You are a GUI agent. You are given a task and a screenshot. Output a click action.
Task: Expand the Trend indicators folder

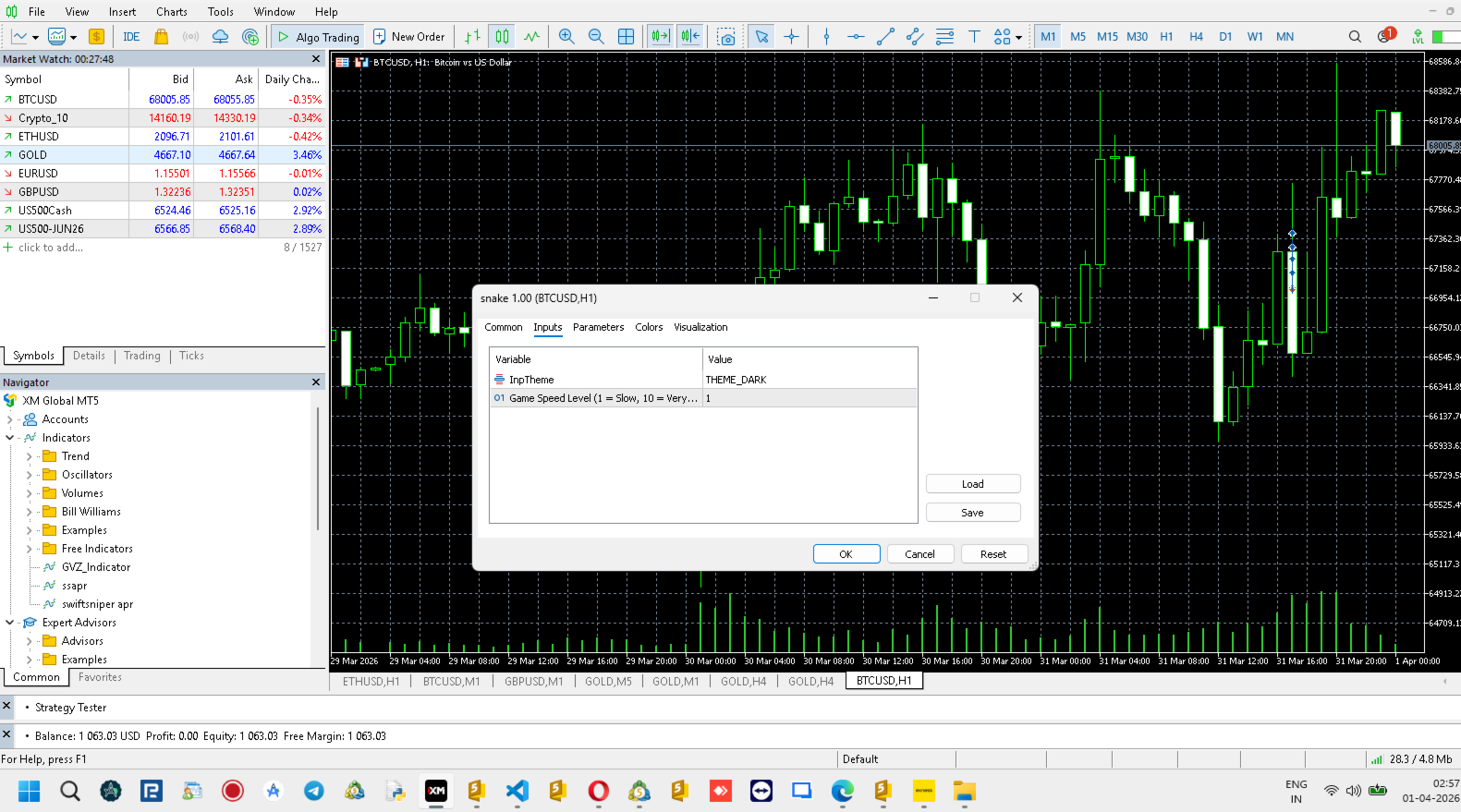point(29,456)
